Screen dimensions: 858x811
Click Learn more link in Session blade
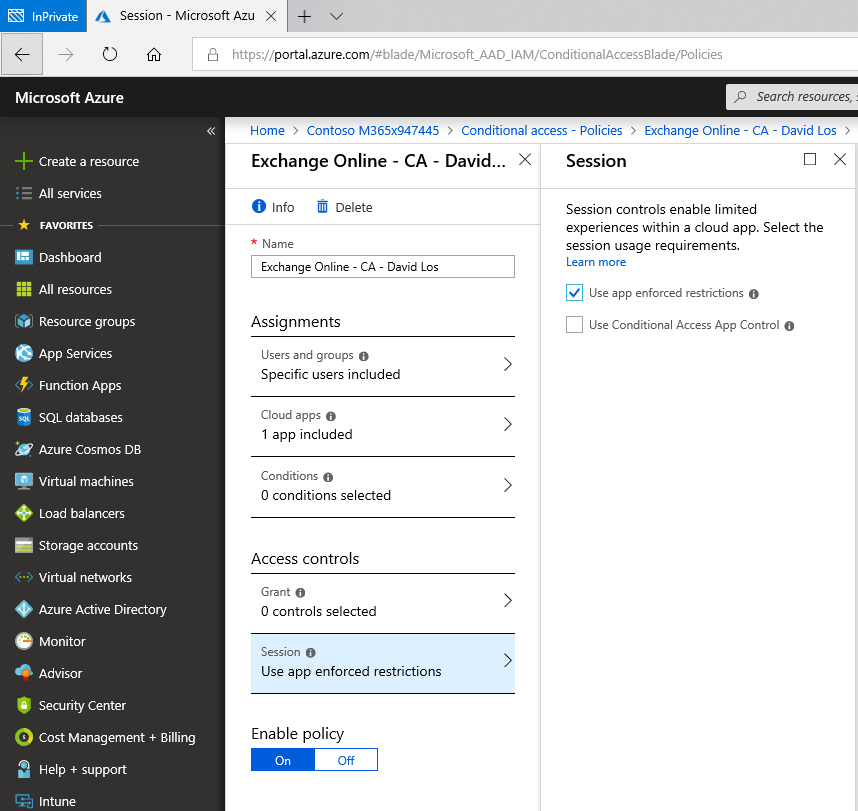[595, 262]
